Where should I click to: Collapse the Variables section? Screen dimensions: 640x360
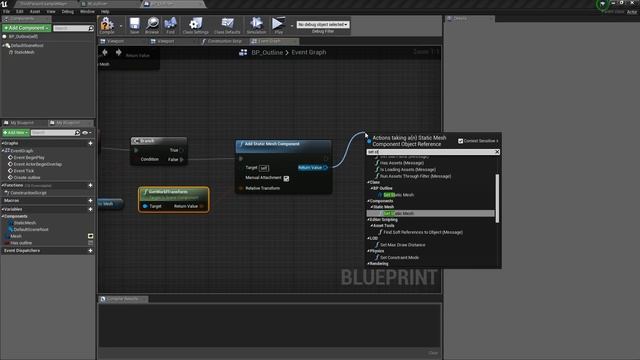[x=2, y=209]
